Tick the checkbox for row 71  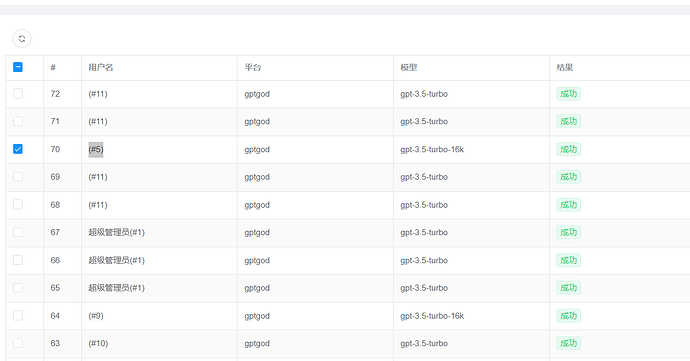click(x=18, y=121)
